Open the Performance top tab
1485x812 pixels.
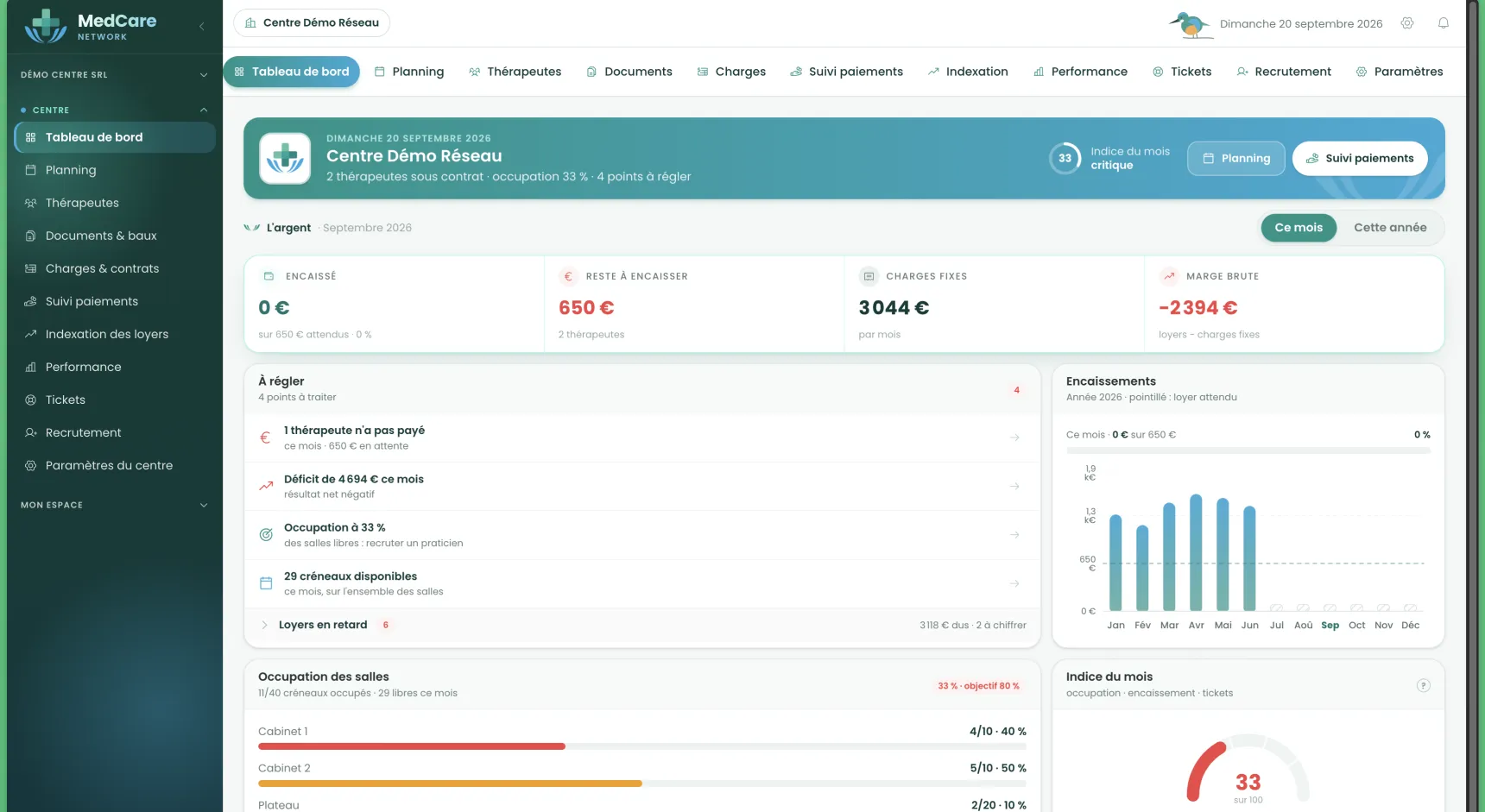click(x=1080, y=72)
